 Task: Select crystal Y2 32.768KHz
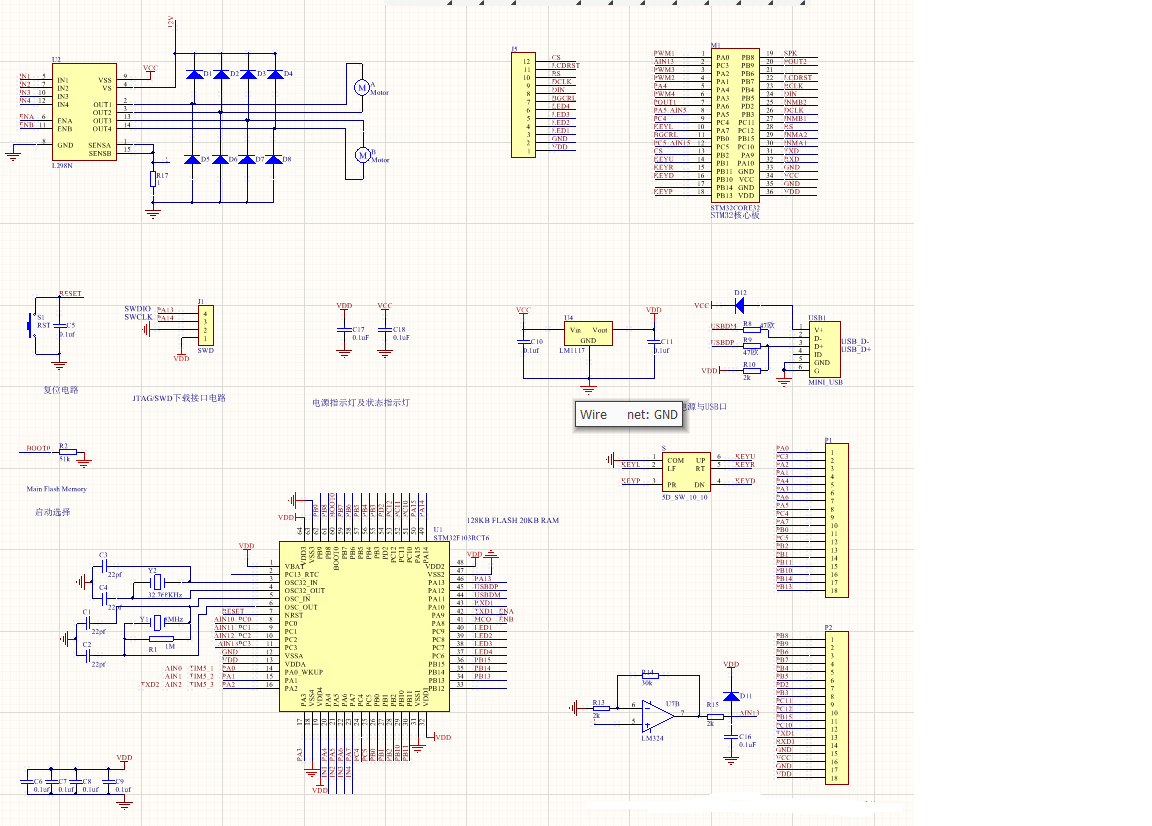156,583
